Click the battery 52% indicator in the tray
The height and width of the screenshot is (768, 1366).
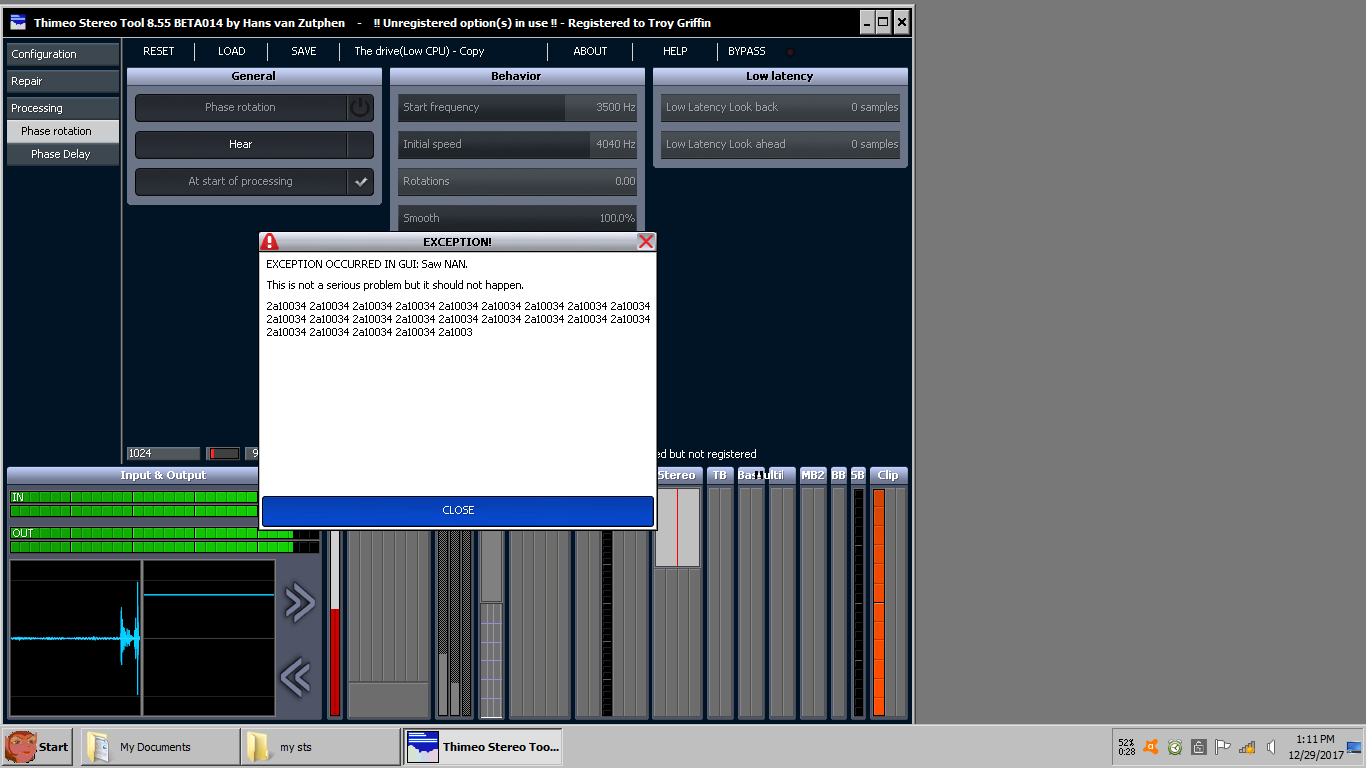[1127, 747]
